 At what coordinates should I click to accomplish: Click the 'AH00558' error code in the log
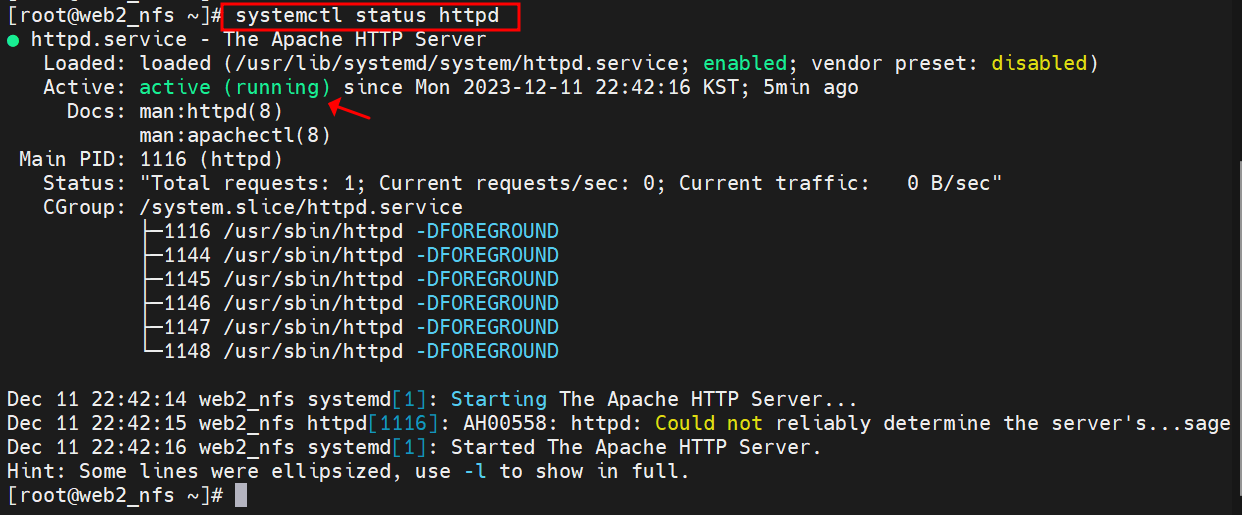coord(504,423)
